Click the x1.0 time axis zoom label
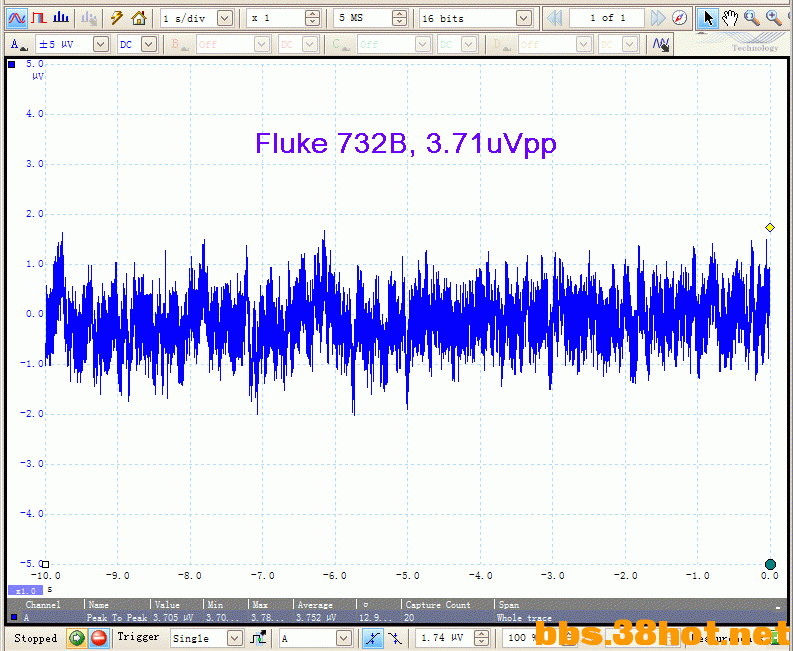 coord(25,590)
